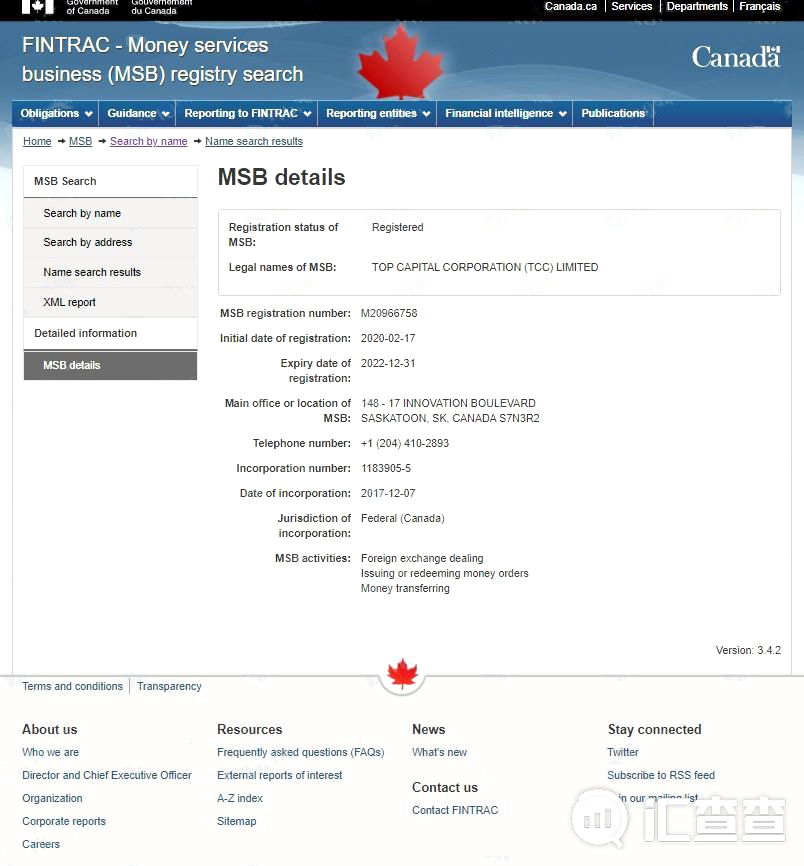Viewport: 804px width, 866px height.
Task: Expand the Financial intelligence menu
Action: 505,113
